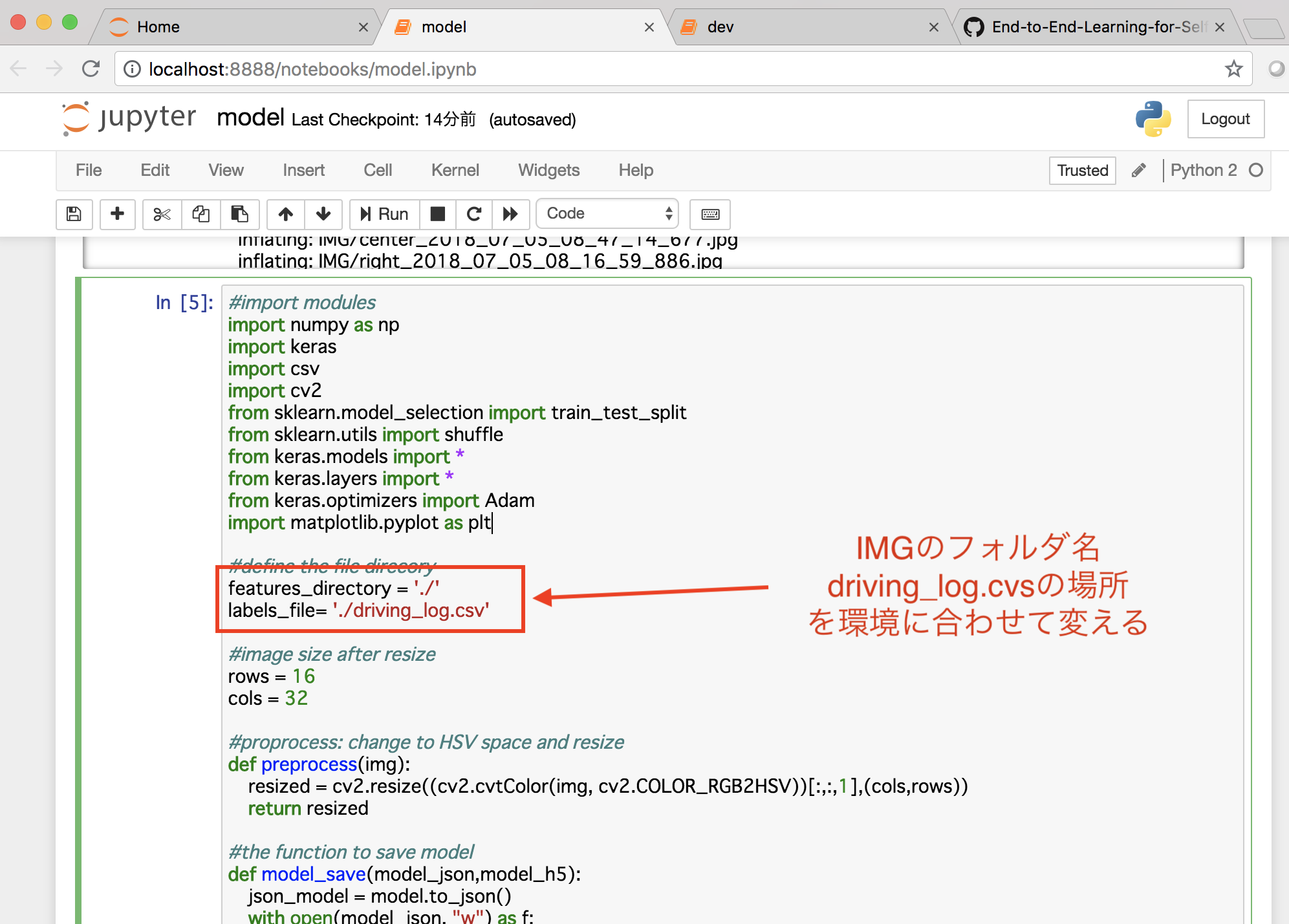
Task: Toggle the Trusted notebook indicator
Action: coord(1082,171)
